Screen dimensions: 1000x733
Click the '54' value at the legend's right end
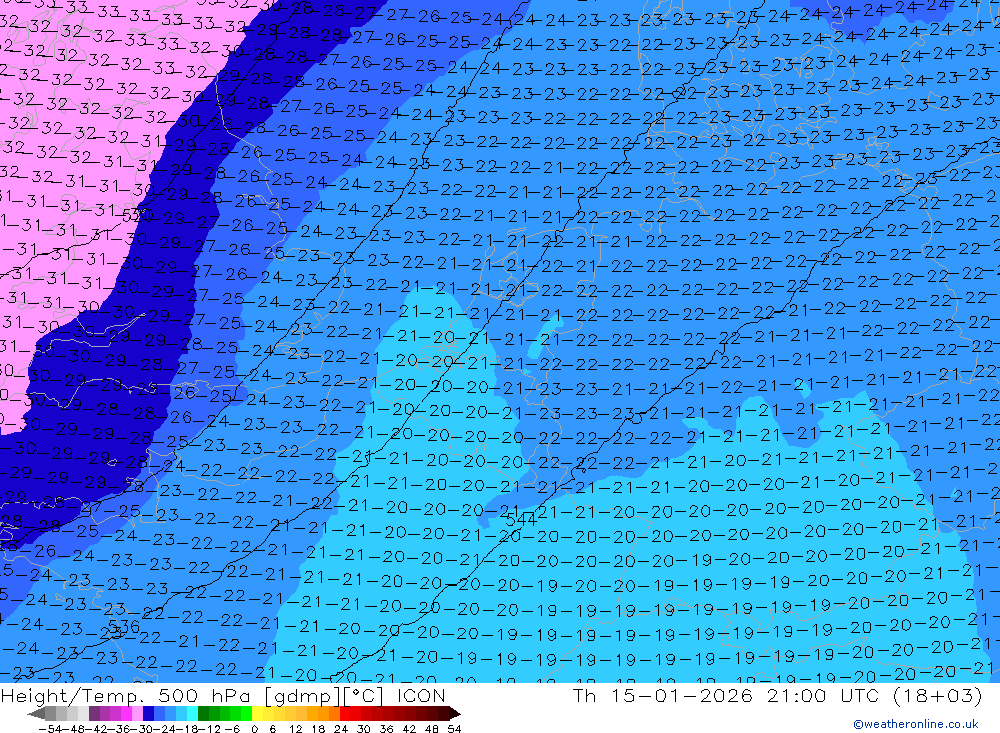click(454, 729)
